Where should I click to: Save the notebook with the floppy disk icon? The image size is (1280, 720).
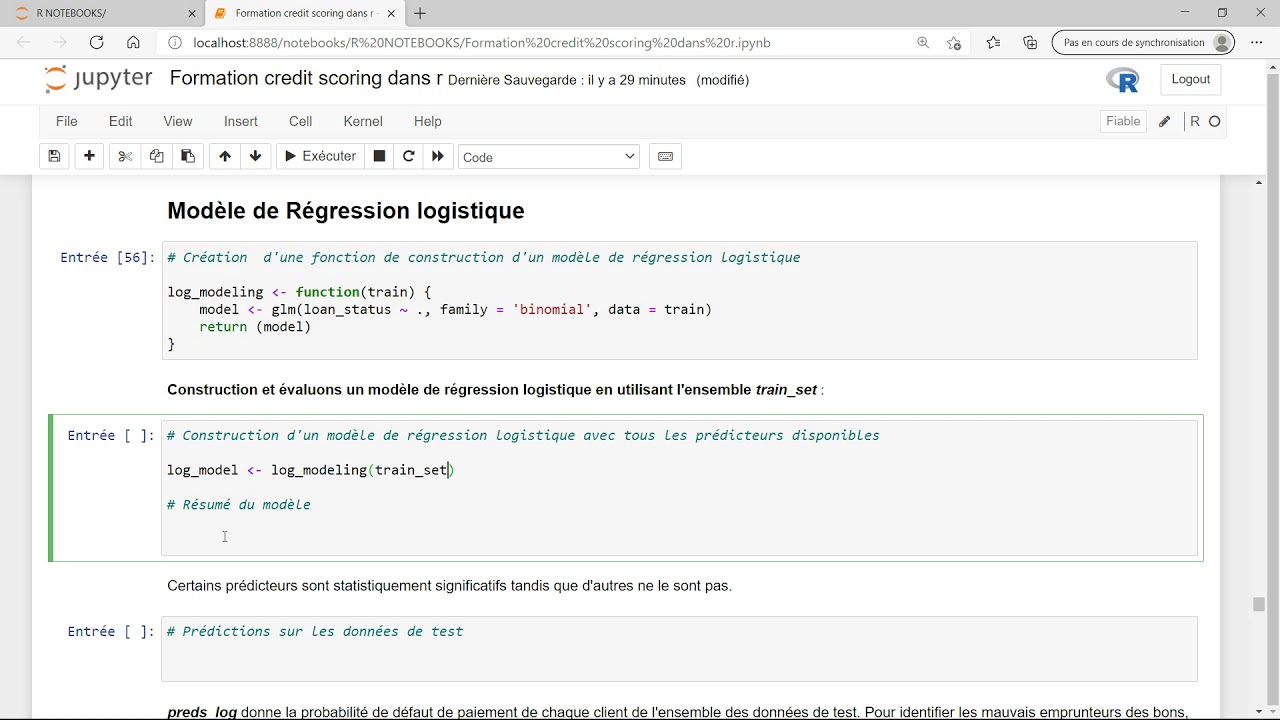click(x=54, y=156)
